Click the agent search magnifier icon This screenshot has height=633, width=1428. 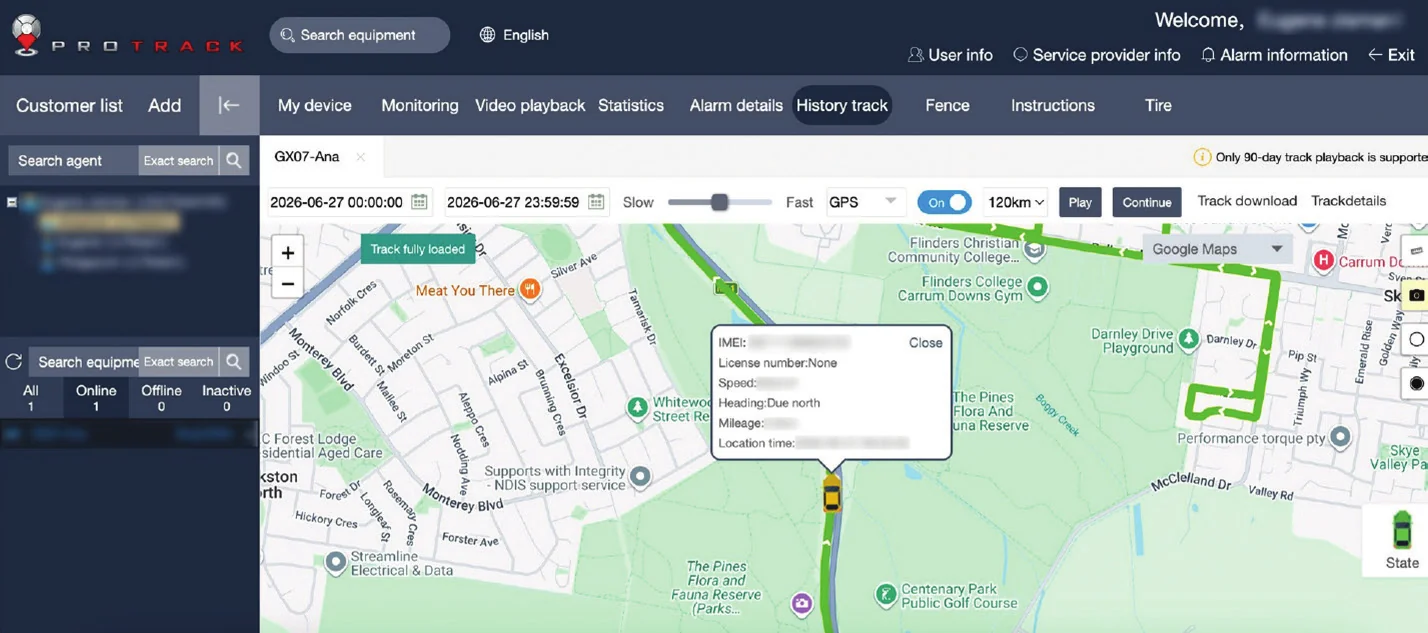(x=233, y=160)
